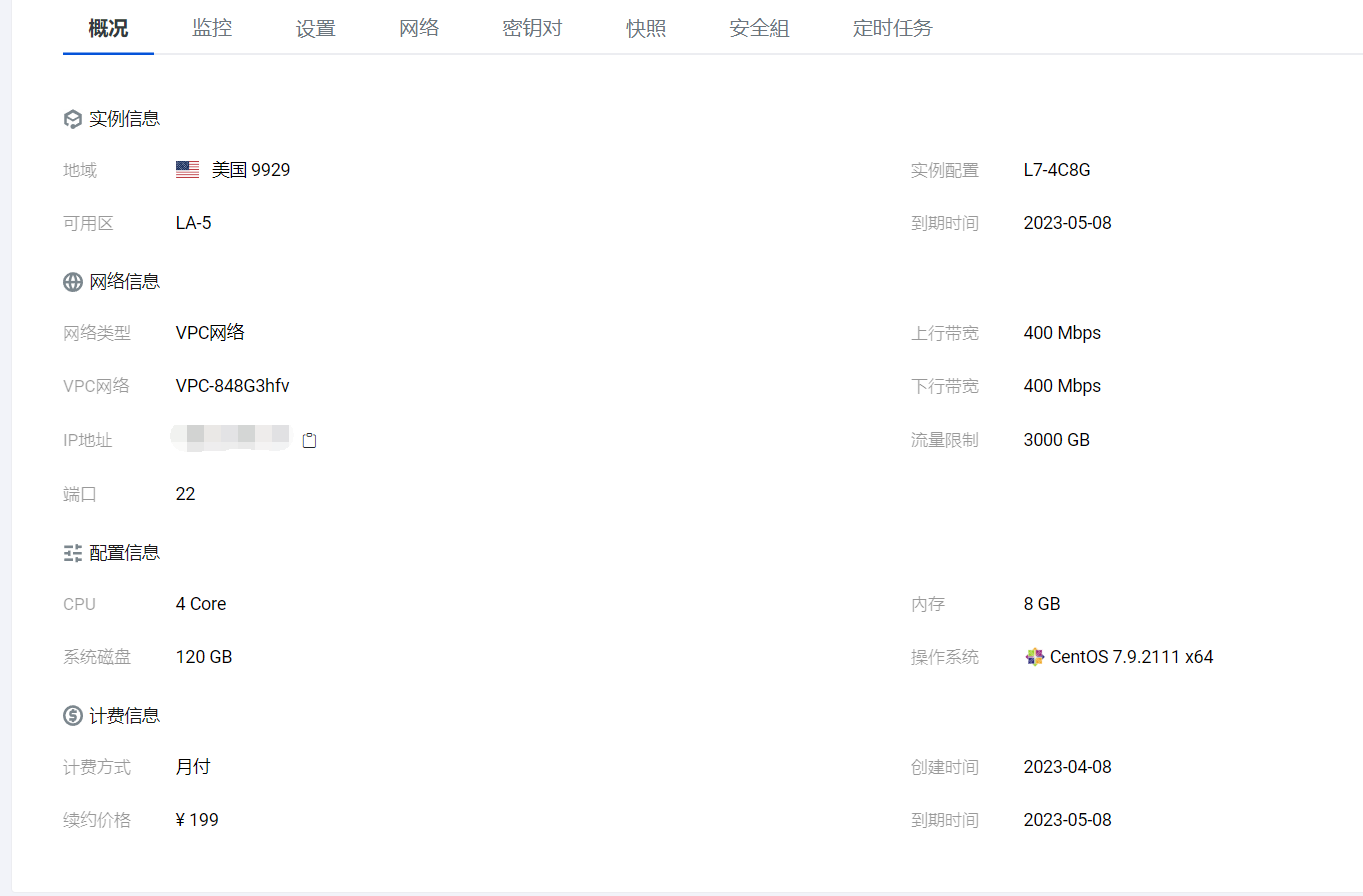Click CPU value 4 Core
This screenshot has height=896, width=1363.
(201, 604)
